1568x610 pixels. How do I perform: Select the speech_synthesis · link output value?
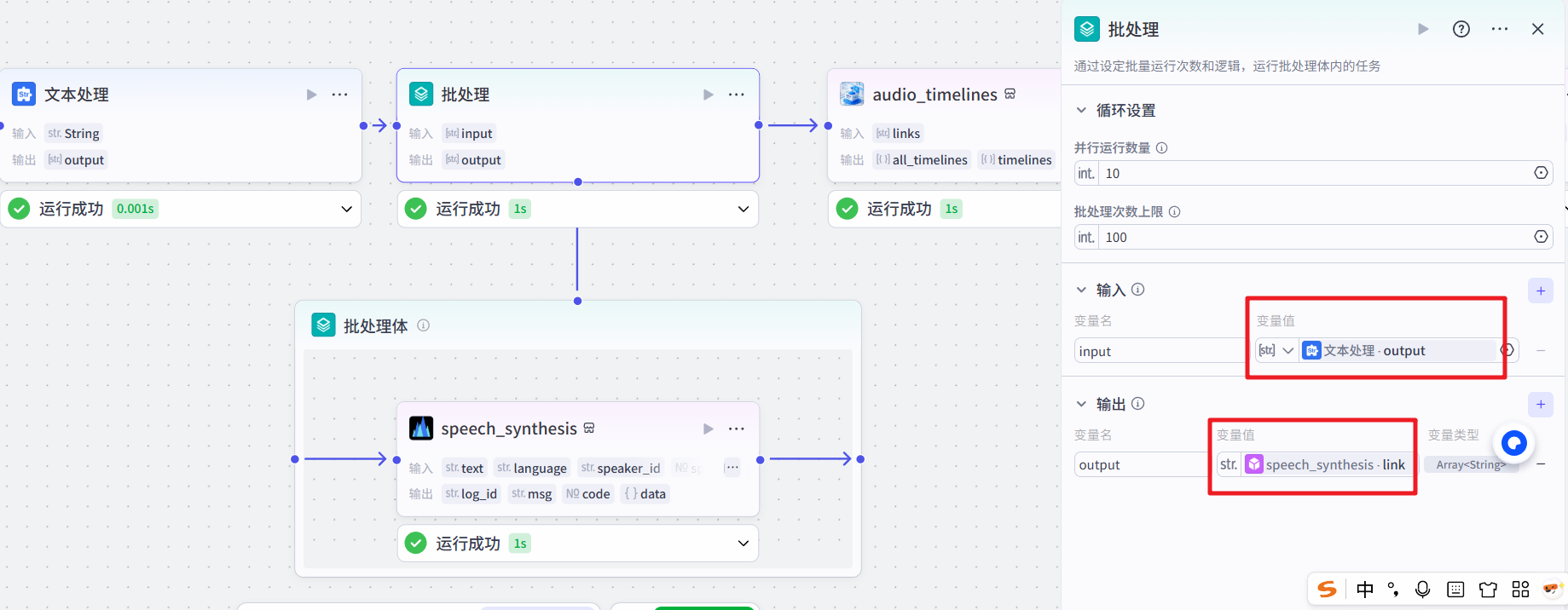coord(1324,464)
